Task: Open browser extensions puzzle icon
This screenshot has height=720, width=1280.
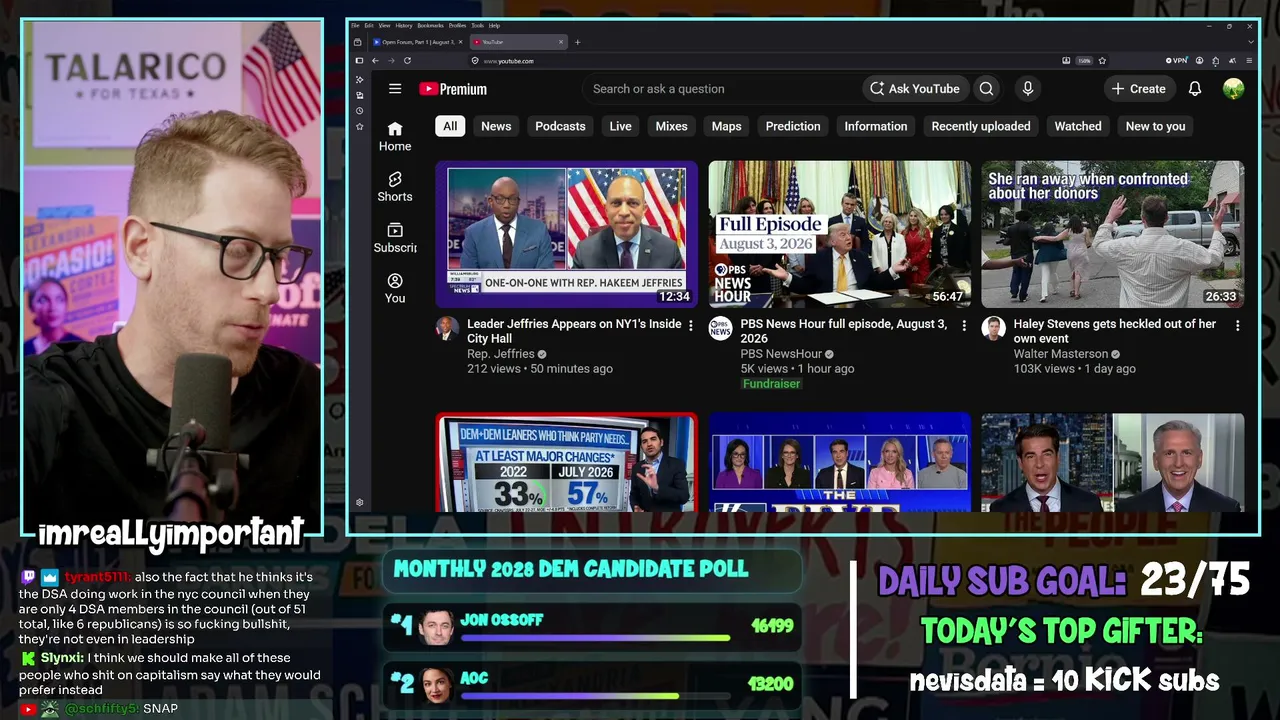Action: click(1216, 61)
